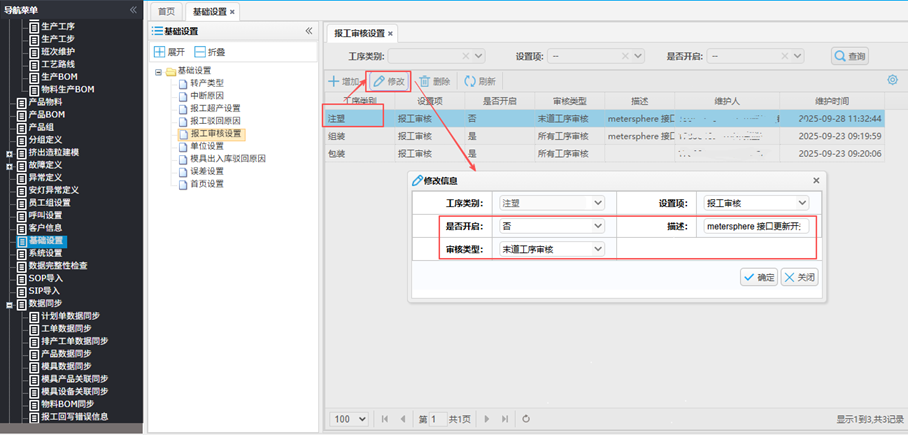Click 确定 to confirm the edit
Viewport: 908px width, 435px height.
(x=758, y=277)
